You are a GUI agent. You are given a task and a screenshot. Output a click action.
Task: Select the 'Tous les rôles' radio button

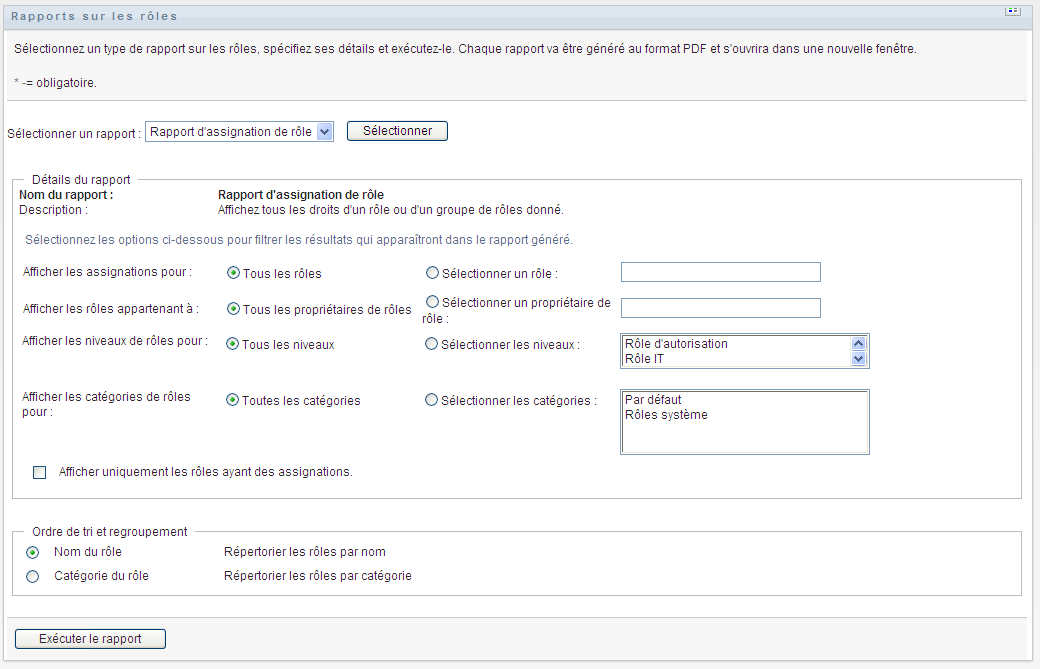(x=233, y=273)
